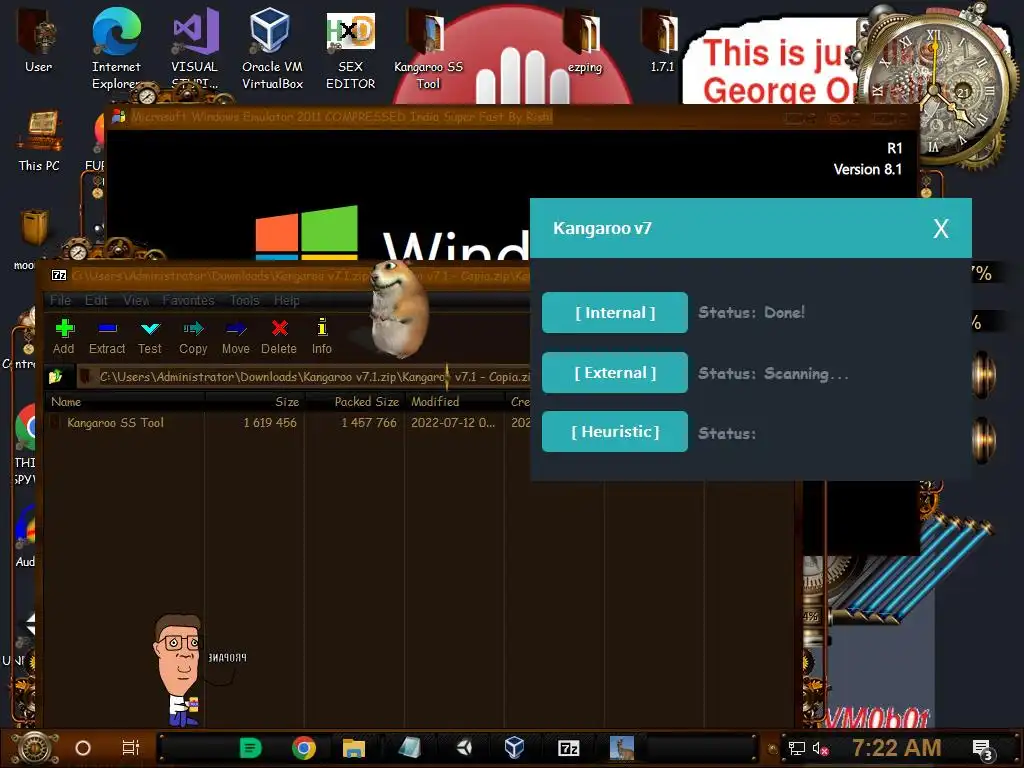Image resolution: width=1024 pixels, height=768 pixels.
Task: Click the network tray icon
Action: [796, 748]
